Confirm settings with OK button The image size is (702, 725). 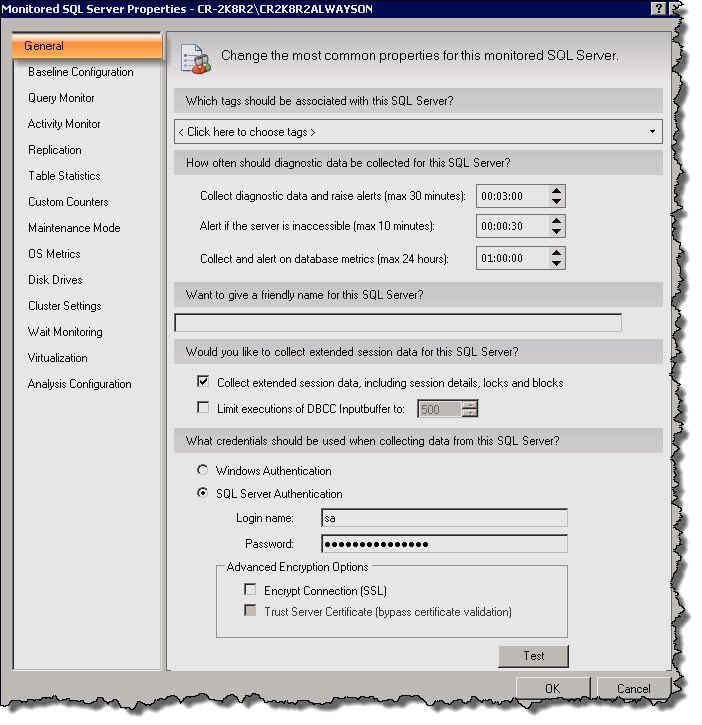pyautogui.click(x=553, y=688)
